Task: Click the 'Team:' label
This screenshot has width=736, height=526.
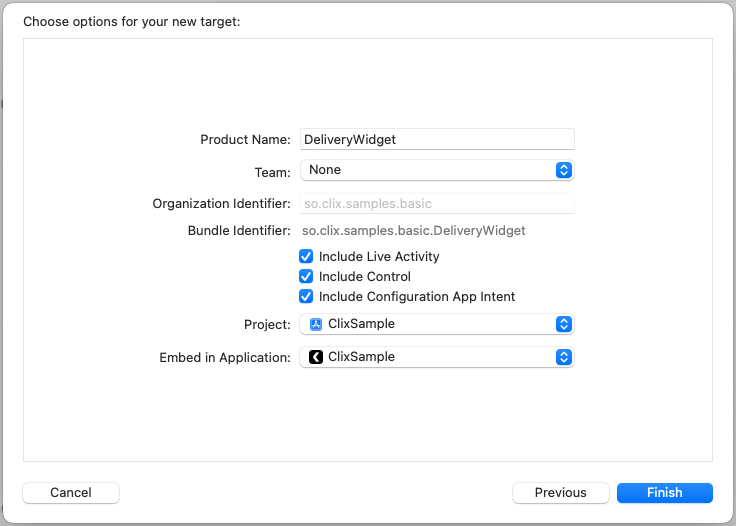Action: 273,173
